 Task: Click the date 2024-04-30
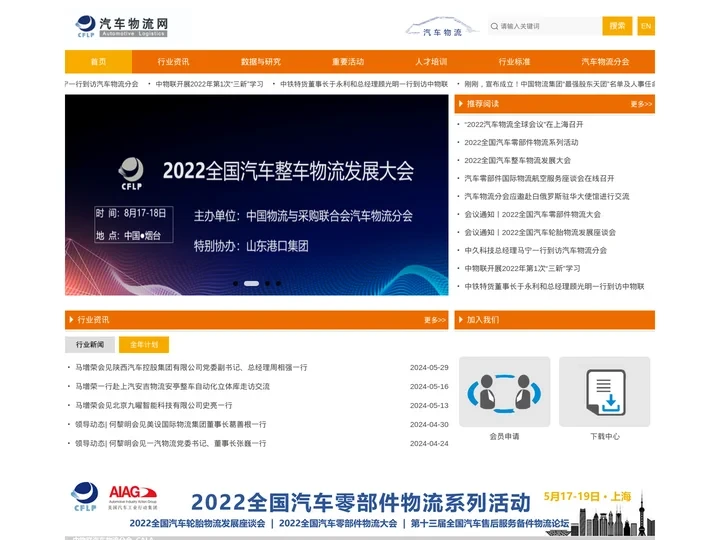pyautogui.click(x=429, y=424)
